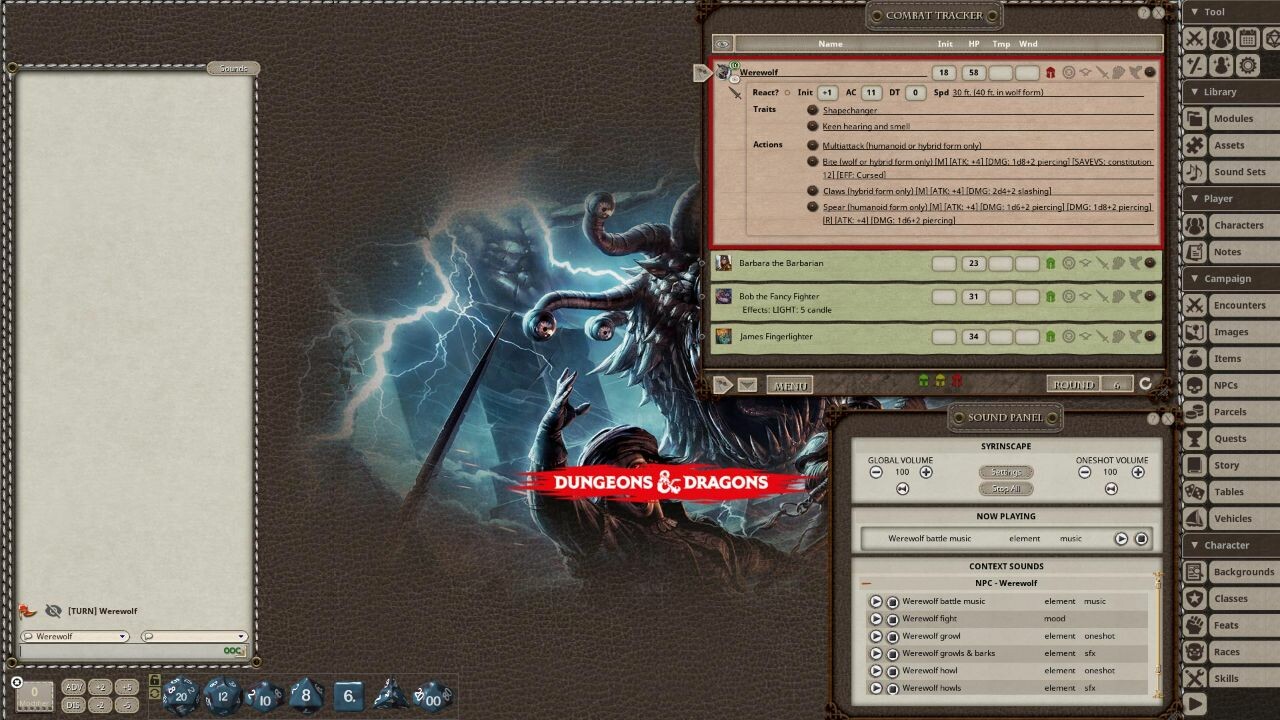
Task: Open the Werewolf speaker dropdown in chat
Action: [x=122, y=636]
